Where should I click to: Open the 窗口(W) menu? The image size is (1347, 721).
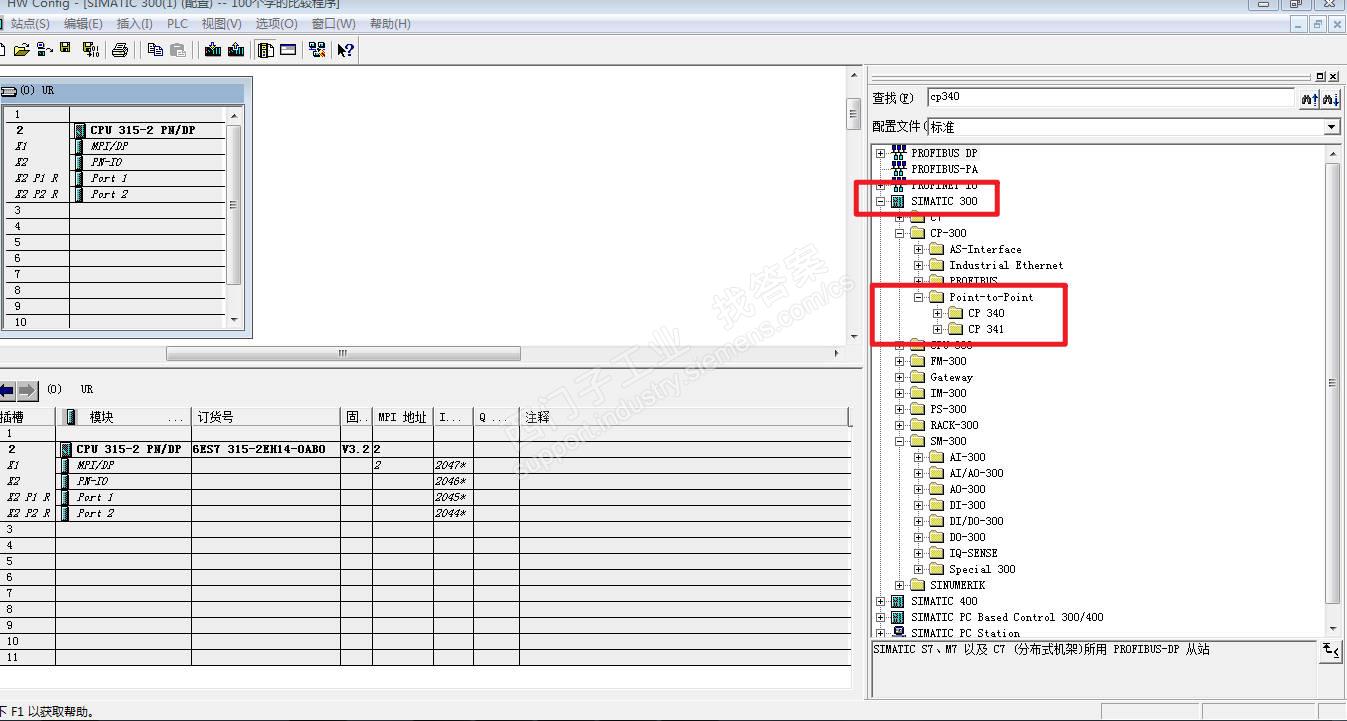[333, 24]
